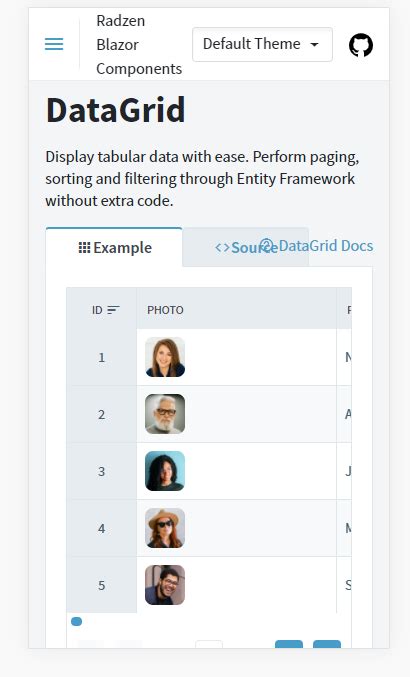Click photo of woman with hat, row 4
Image resolution: width=410 pixels, height=677 pixels.
tap(165, 528)
